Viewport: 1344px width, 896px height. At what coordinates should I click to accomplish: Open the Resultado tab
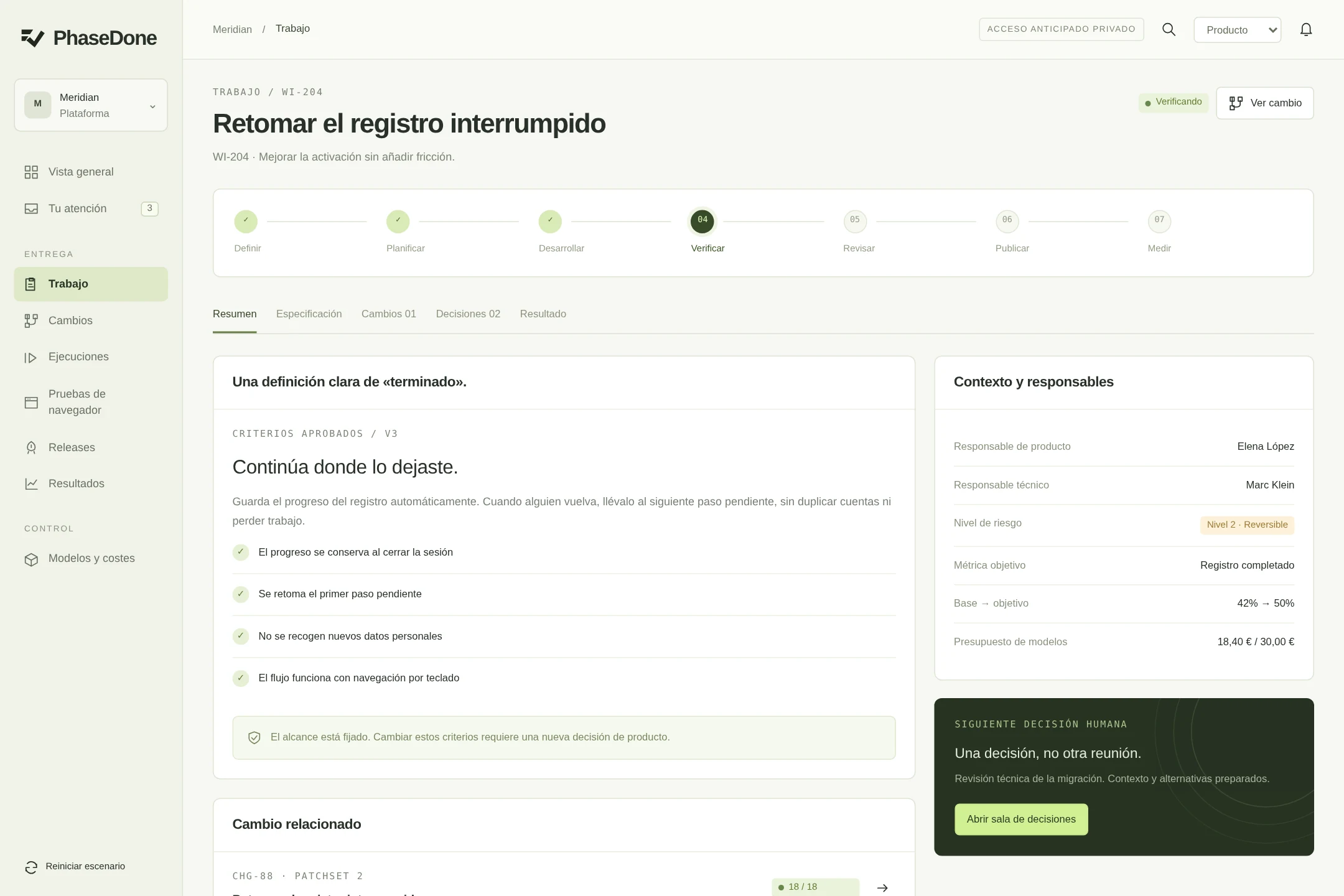pyautogui.click(x=543, y=314)
